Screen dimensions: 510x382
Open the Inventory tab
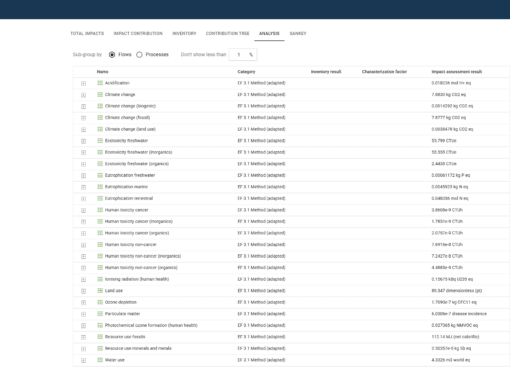[184, 33]
